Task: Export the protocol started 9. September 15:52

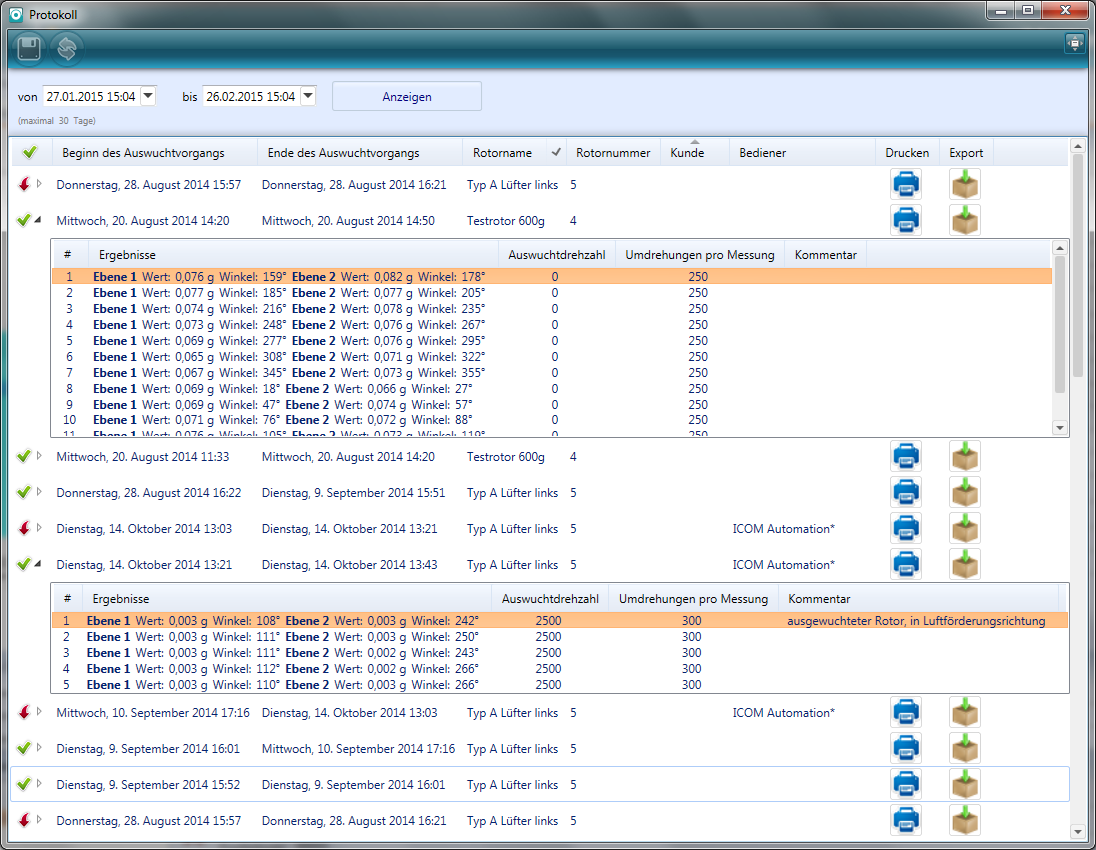Action: pyautogui.click(x=965, y=784)
